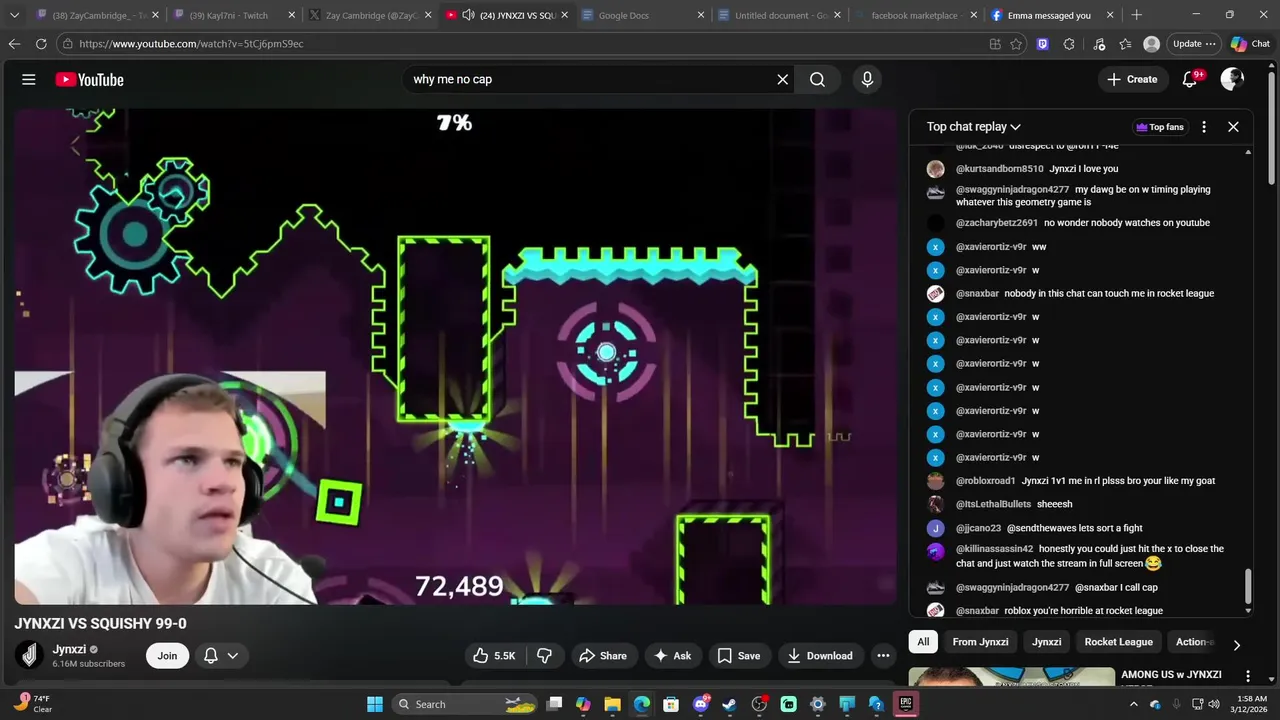Bookmark this page with the star
The image size is (1280, 720).
click(x=1016, y=44)
